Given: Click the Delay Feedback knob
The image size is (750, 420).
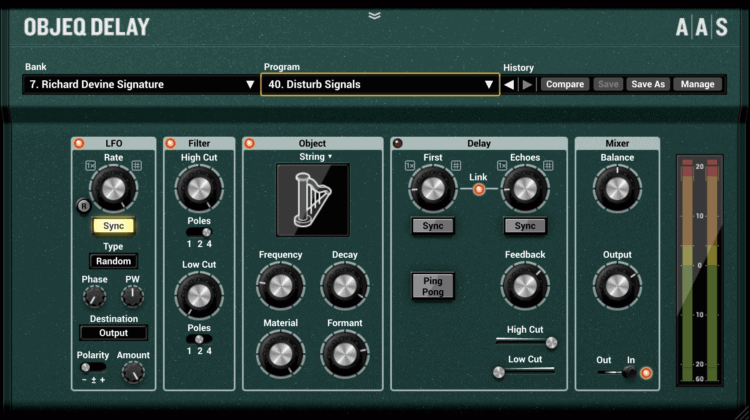Looking at the screenshot, I should pos(525,286).
